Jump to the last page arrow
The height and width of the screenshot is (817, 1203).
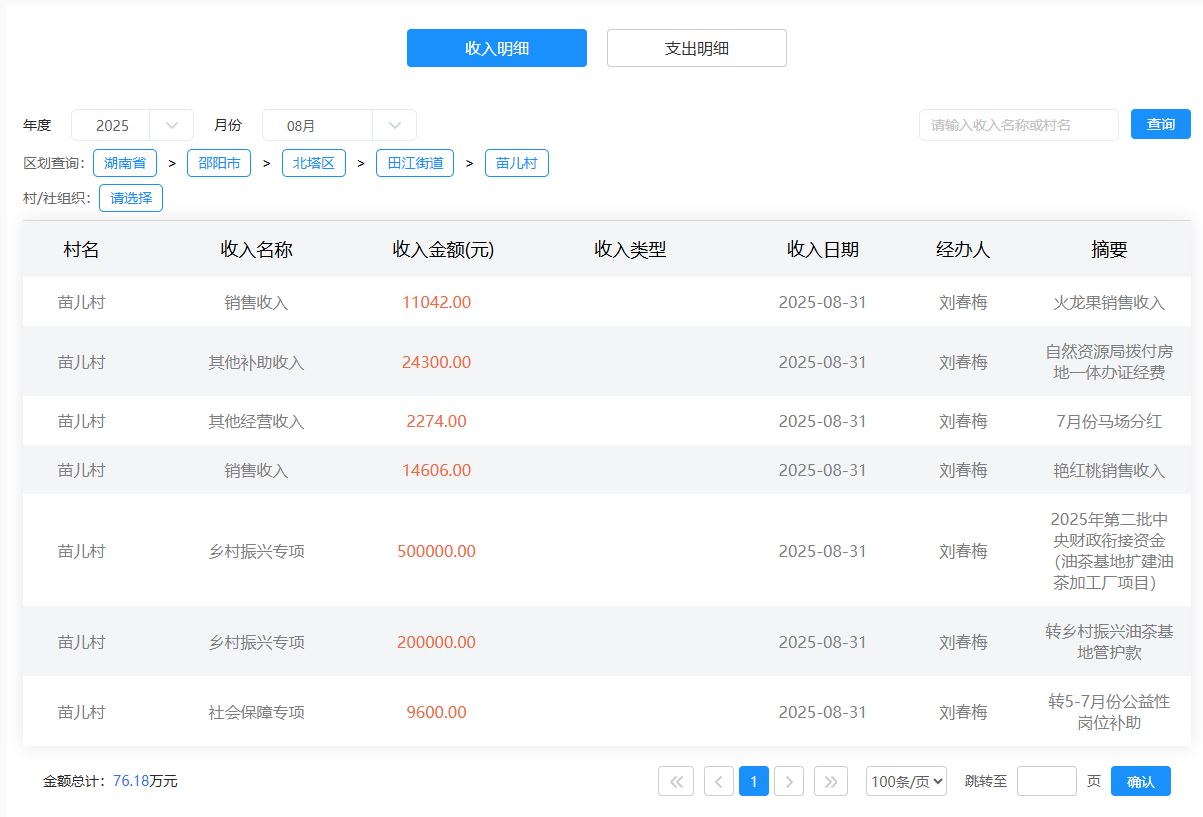pyautogui.click(x=831, y=781)
